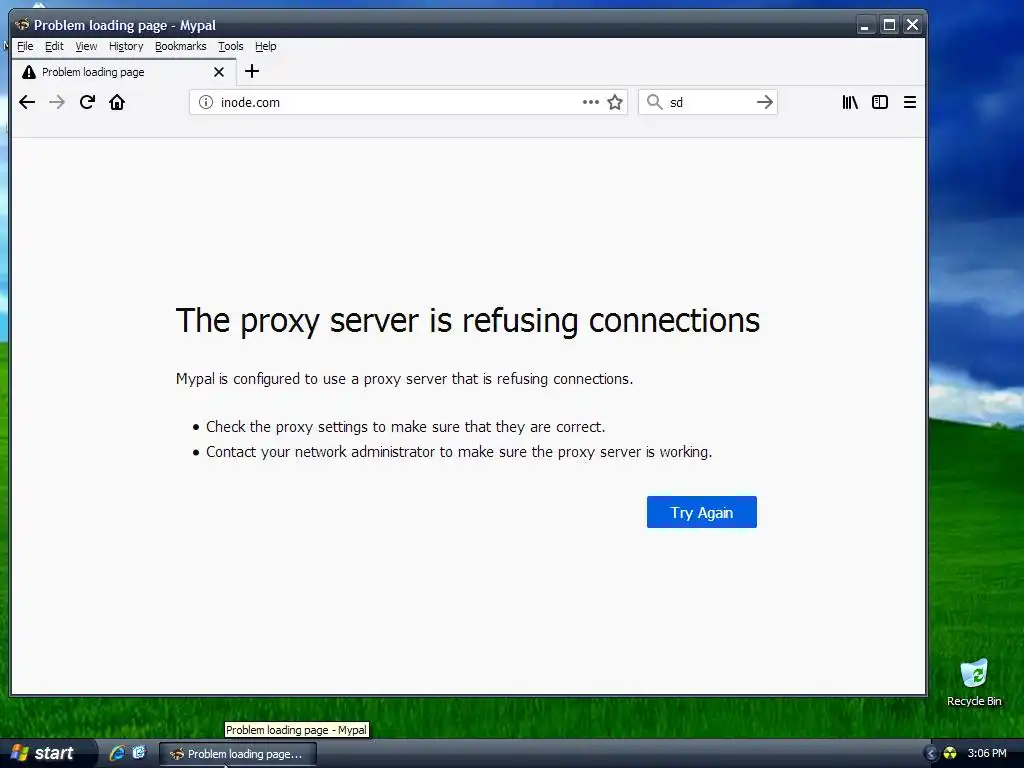Open the Edit menu
Image resolution: width=1024 pixels, height=768 pixels.
(54, 46)
